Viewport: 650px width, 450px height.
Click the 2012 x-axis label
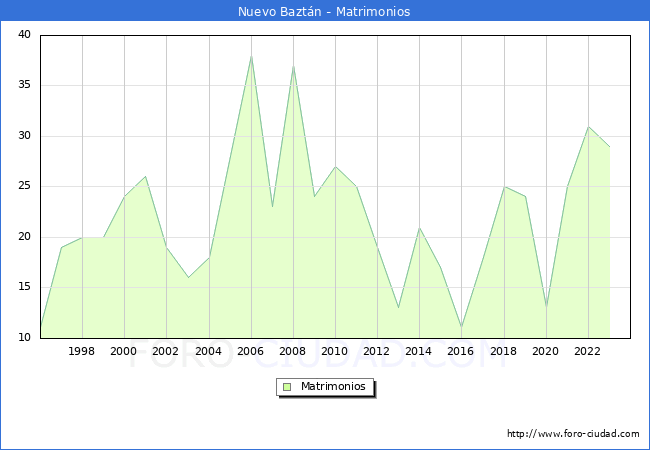(377, 351)
